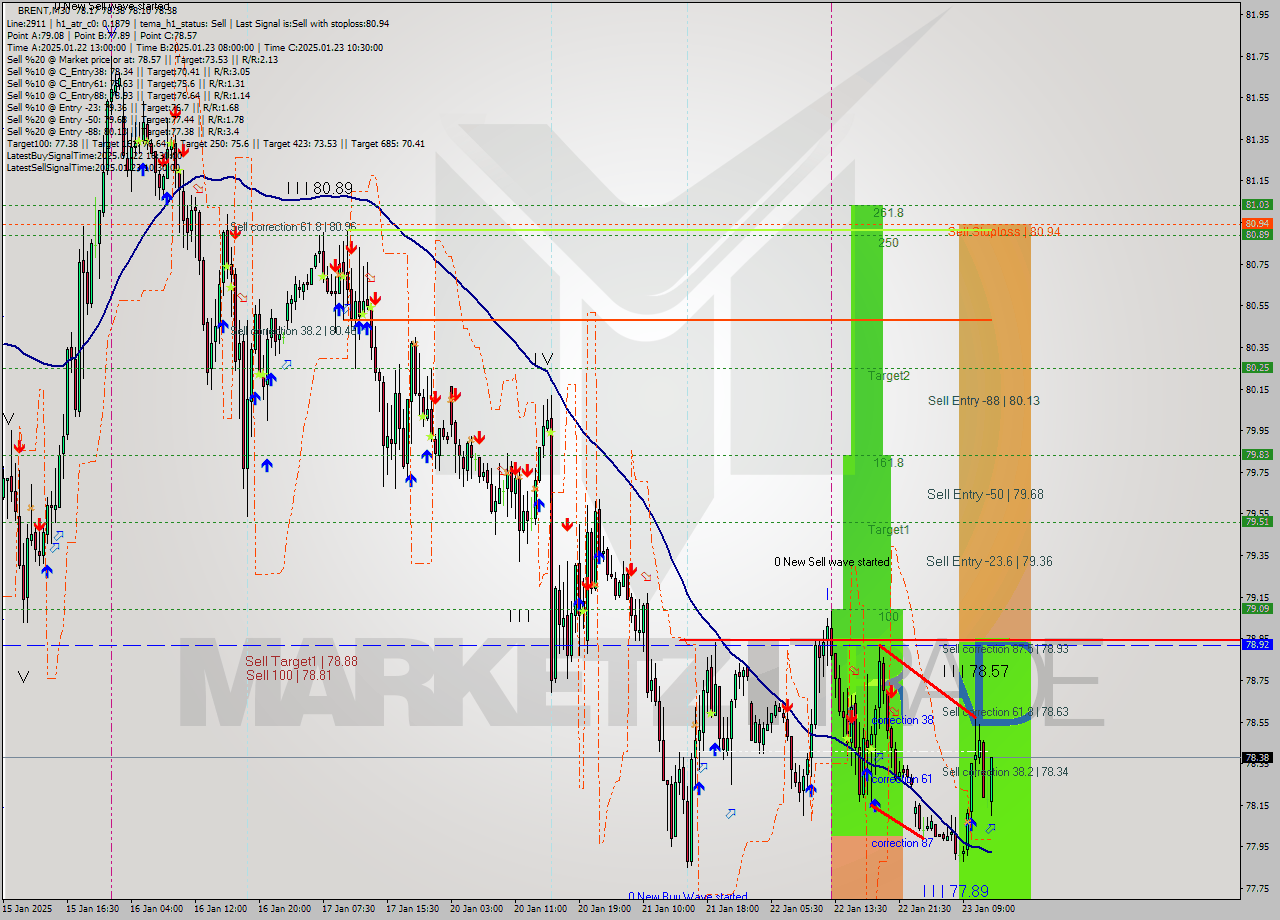Viewport: 1280px width, 920px height.
Task: Select the '21 Jan 18:00' time axis label
Action: pos(733,909)
